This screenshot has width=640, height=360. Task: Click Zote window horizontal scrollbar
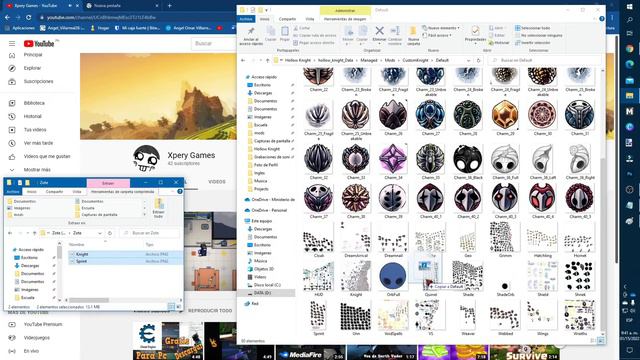coord(90,300)
